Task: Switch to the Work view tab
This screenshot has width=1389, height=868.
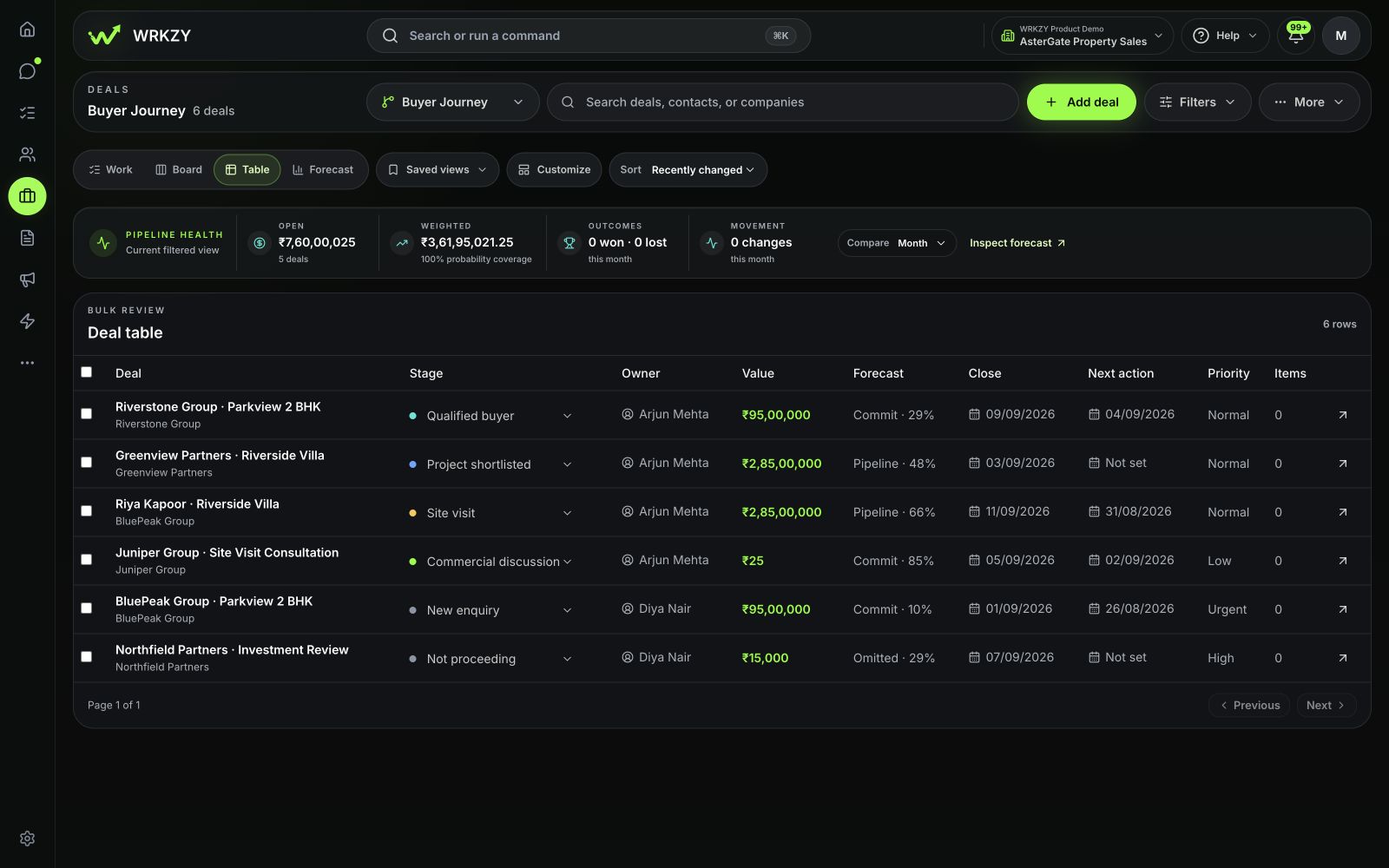Action: point(110,170)
